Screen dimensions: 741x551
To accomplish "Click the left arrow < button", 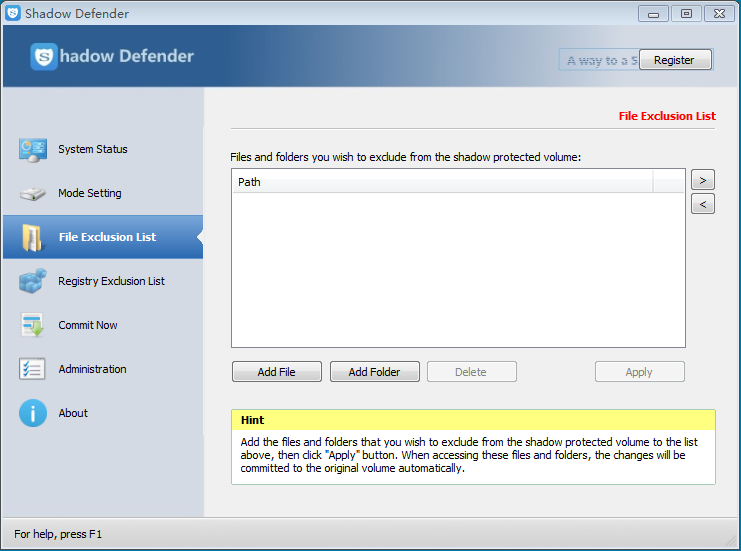I will 702,204.
